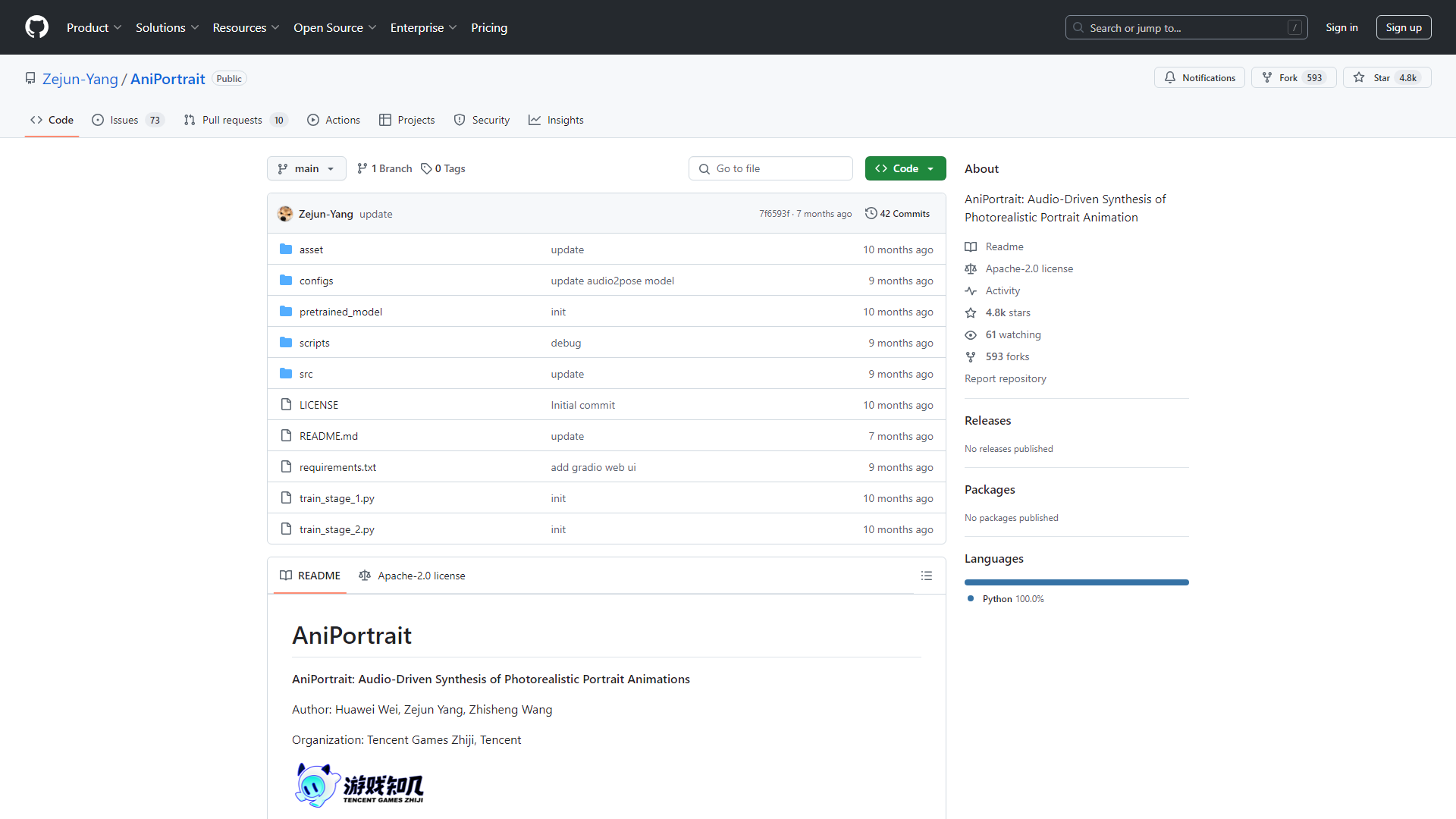The width and height of the screenshot is (1456, 819).
Task: Select the README tab in file viewer
Action: 310,576
